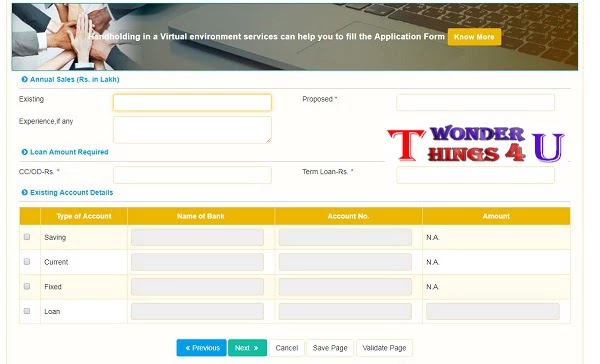The height and width of the screenshot is (364, 600).
Task: Click the Know More button in banner
Action: (474, 37)
